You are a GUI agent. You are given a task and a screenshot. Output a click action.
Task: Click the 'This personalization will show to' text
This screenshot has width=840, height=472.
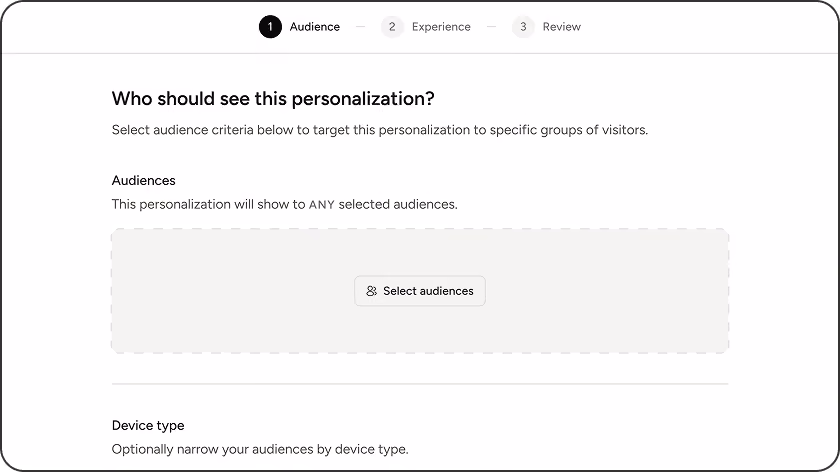(208, 205)
